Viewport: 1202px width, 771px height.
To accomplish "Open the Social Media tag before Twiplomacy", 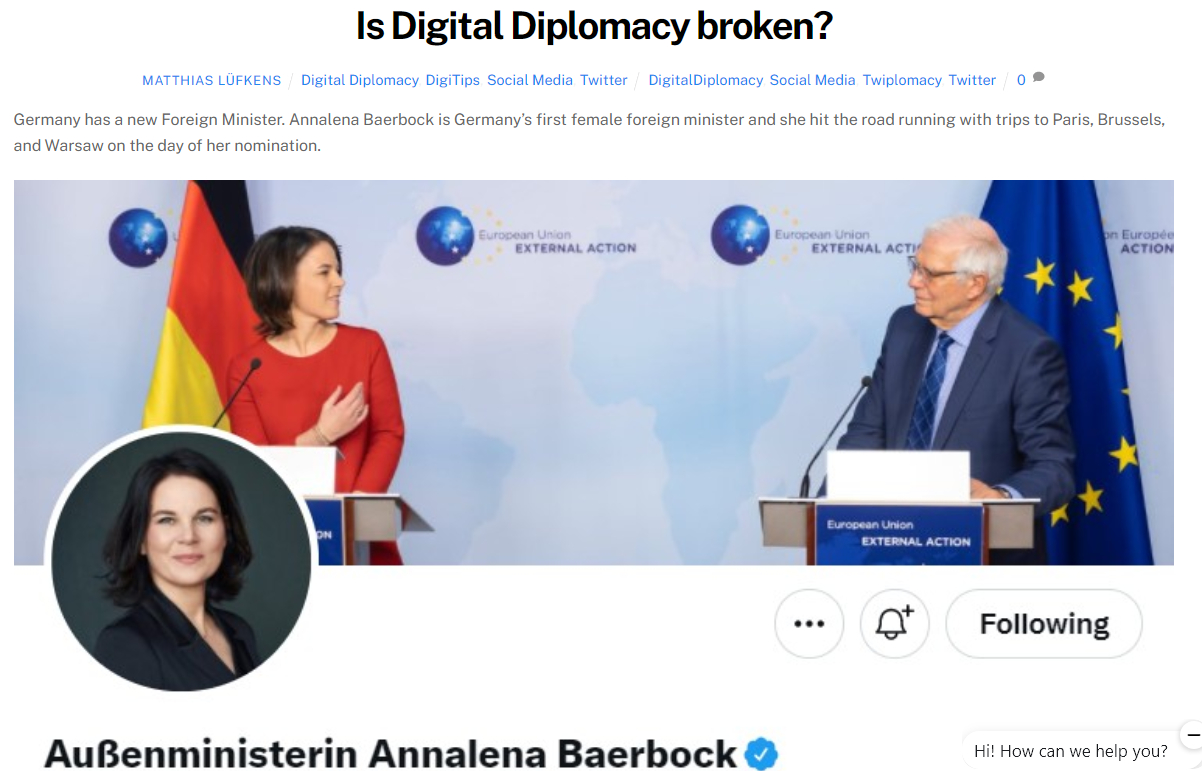I will tap(813, 80).
